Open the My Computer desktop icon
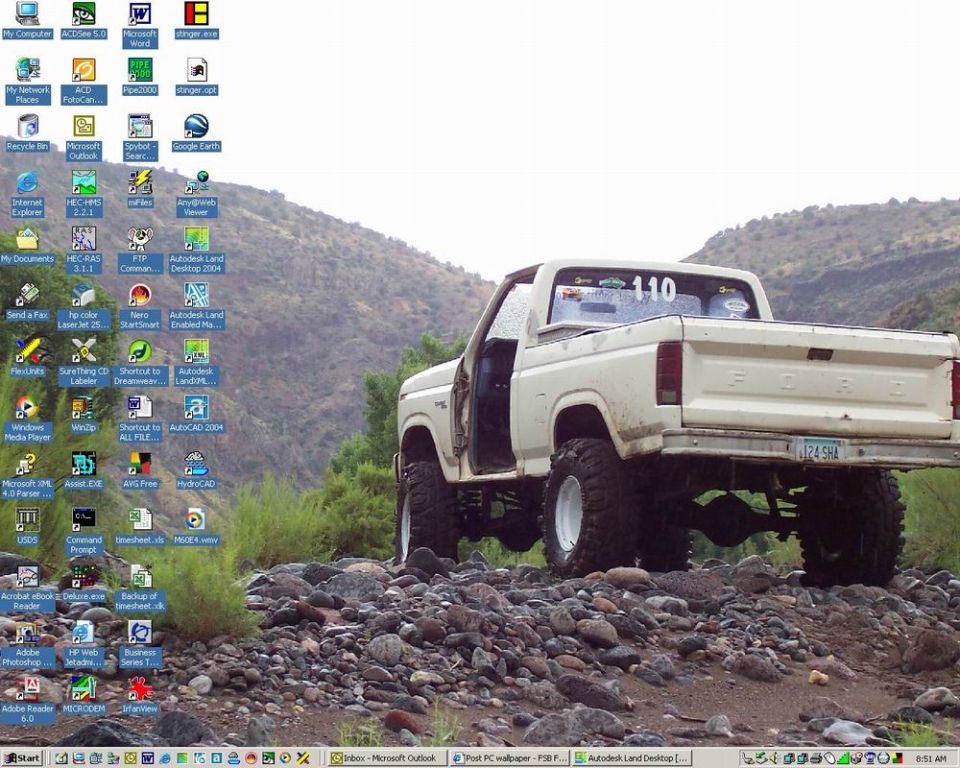 [28, 20]
